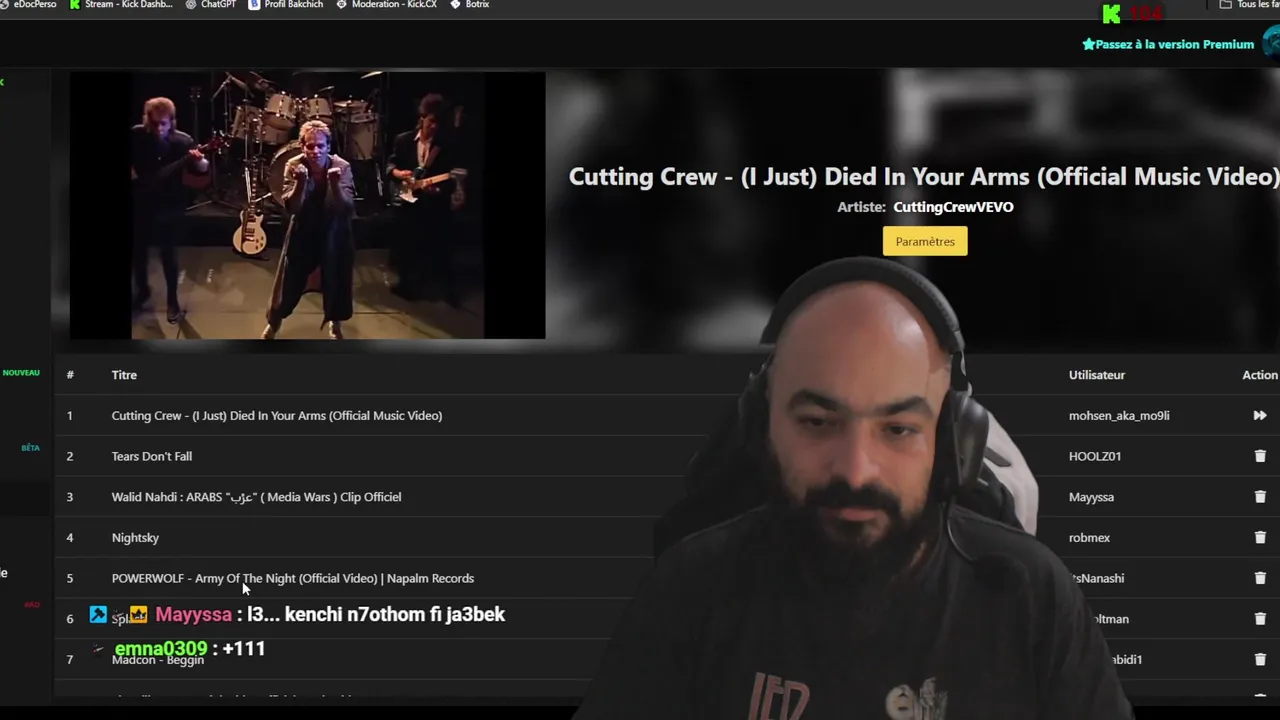This screenshot has width=1280, height=720.
Task: Delete the Nightsky entry with trash icon
Action: (x=1260, y=538)
